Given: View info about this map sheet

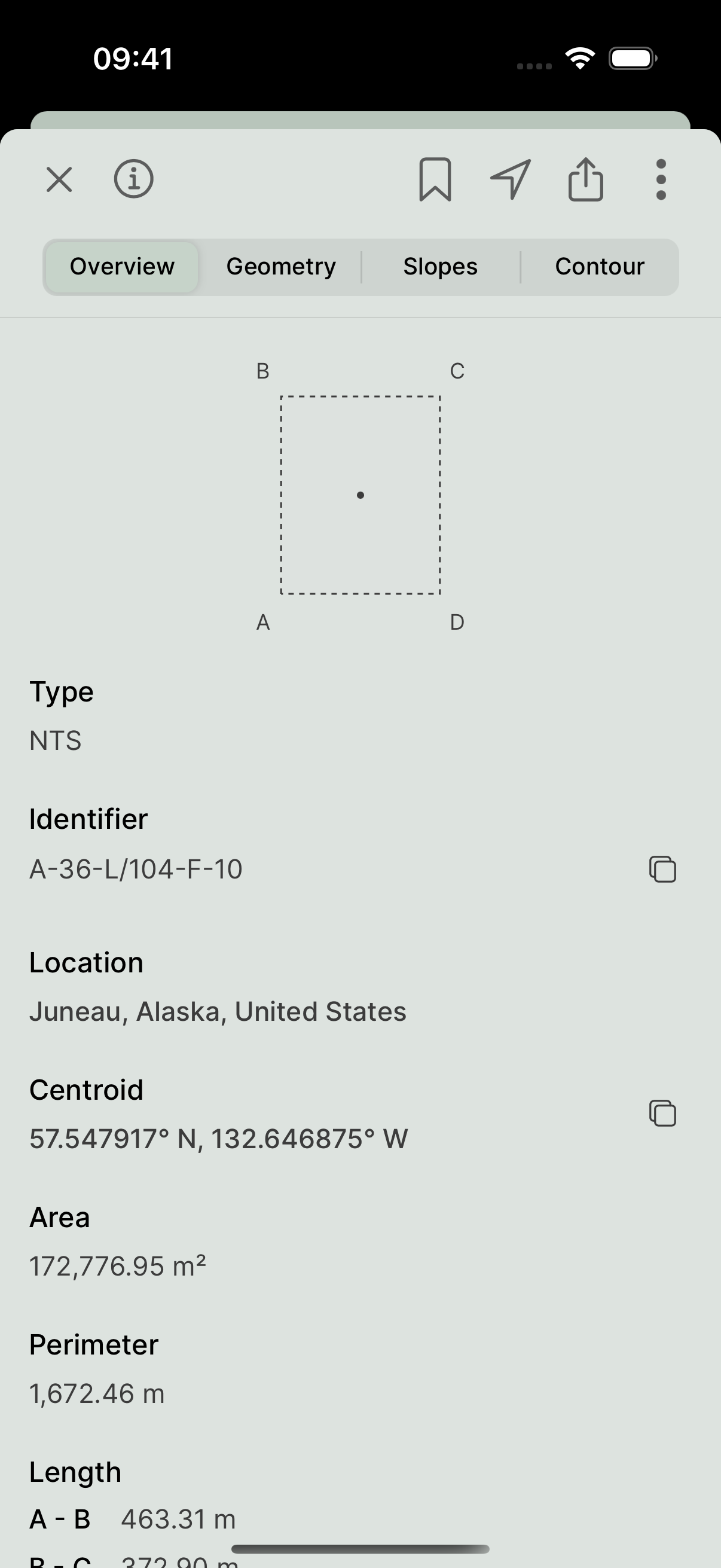Looking at the screenshot, I should [134, 178].
